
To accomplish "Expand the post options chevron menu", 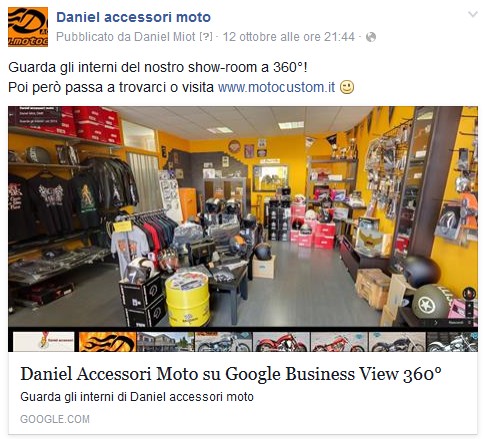I will pyautogui.click(x=473, y=14).
